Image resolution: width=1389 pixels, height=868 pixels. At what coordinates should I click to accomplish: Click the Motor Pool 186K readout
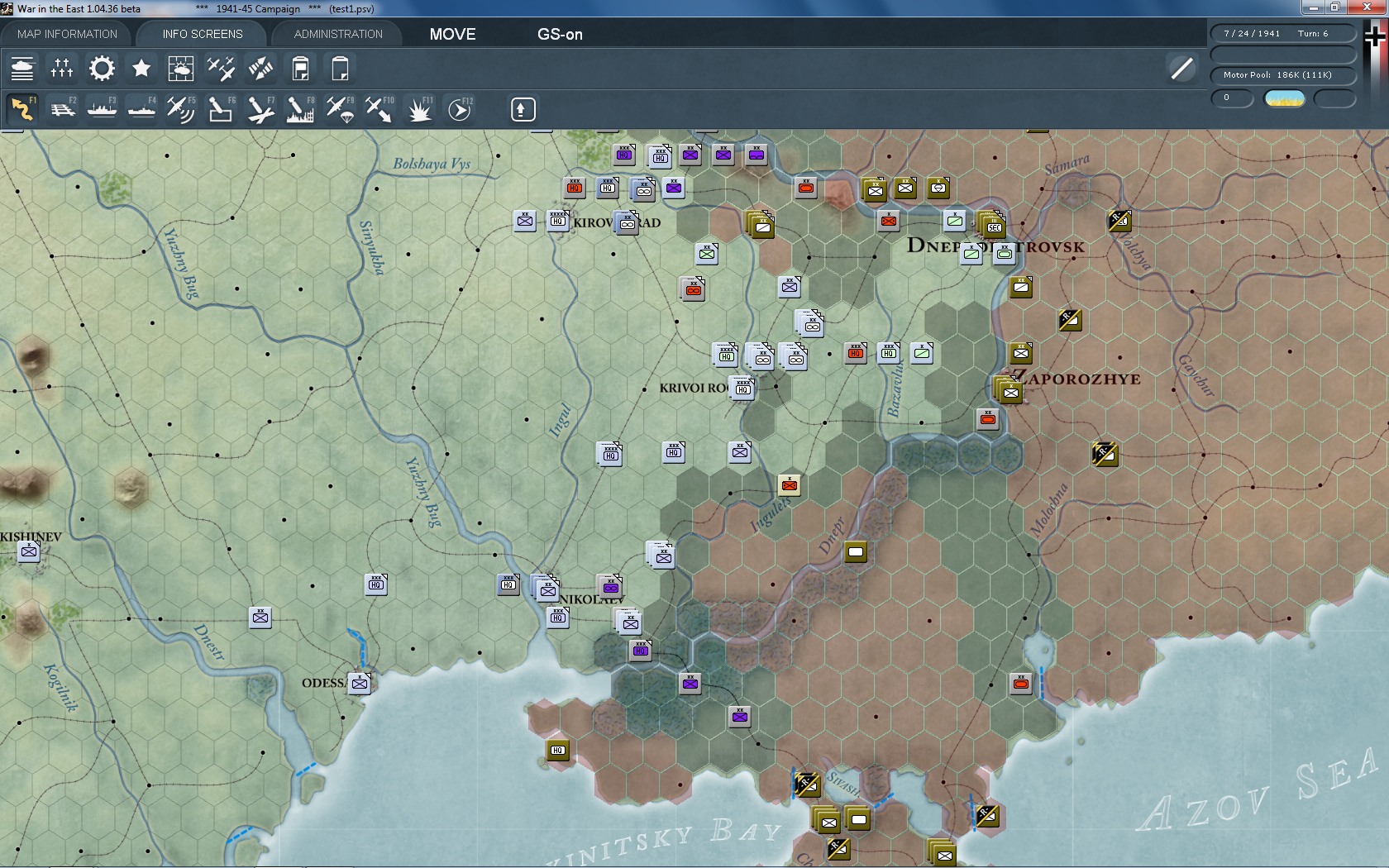pyautogui.click(x=1283, y=75)
